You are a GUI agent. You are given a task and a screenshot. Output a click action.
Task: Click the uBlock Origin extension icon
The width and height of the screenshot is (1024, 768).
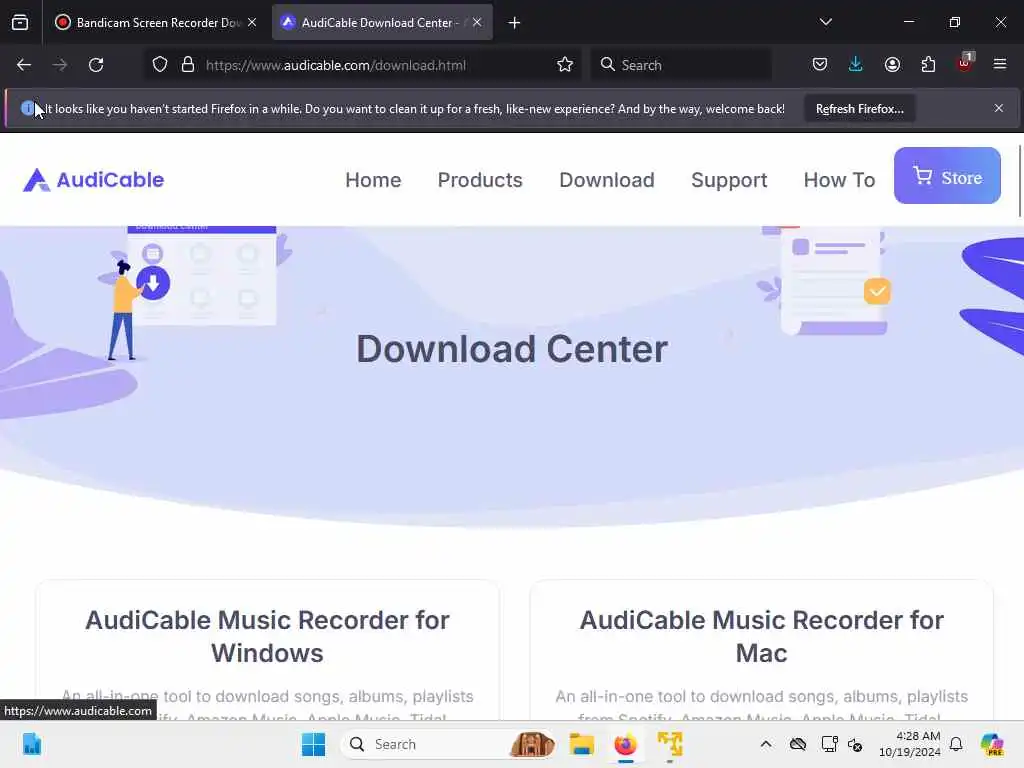tap(965, 63)
